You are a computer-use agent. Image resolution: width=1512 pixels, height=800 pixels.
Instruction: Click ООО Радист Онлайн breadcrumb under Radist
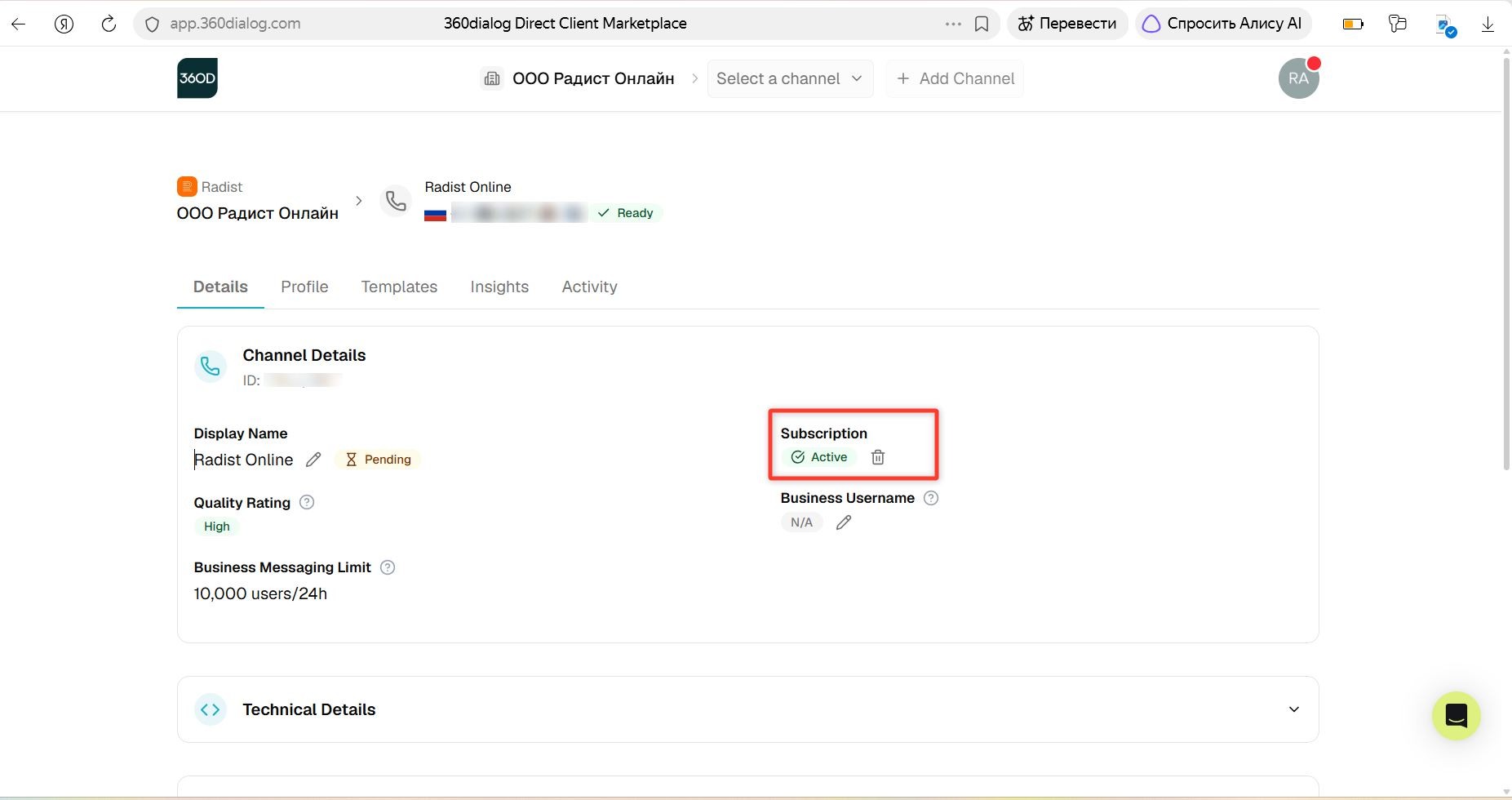point(258,213)
